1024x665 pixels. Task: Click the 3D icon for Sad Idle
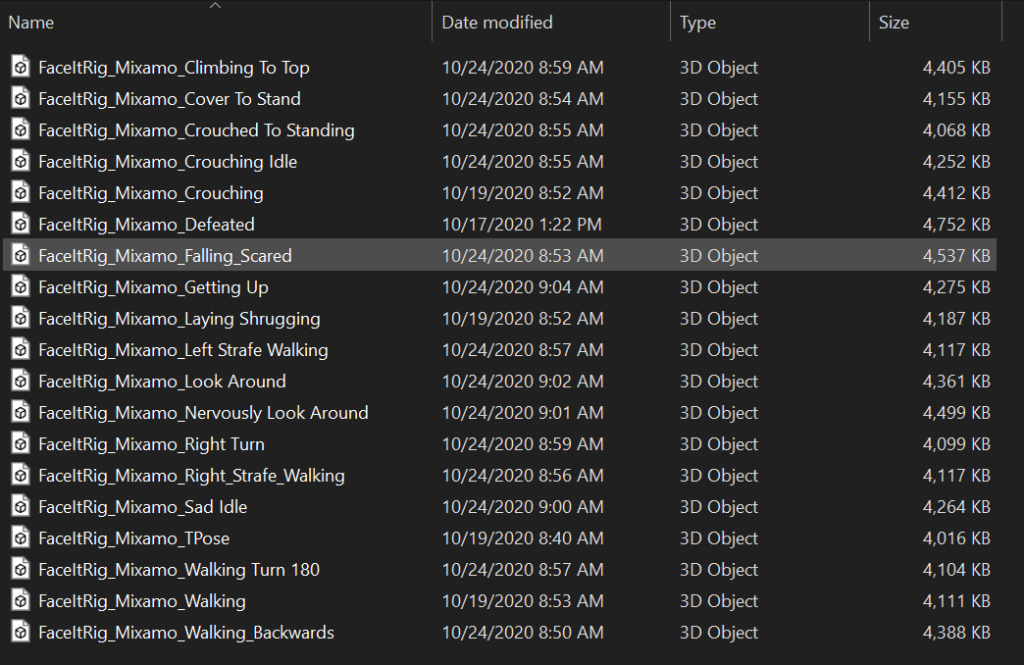20,507
